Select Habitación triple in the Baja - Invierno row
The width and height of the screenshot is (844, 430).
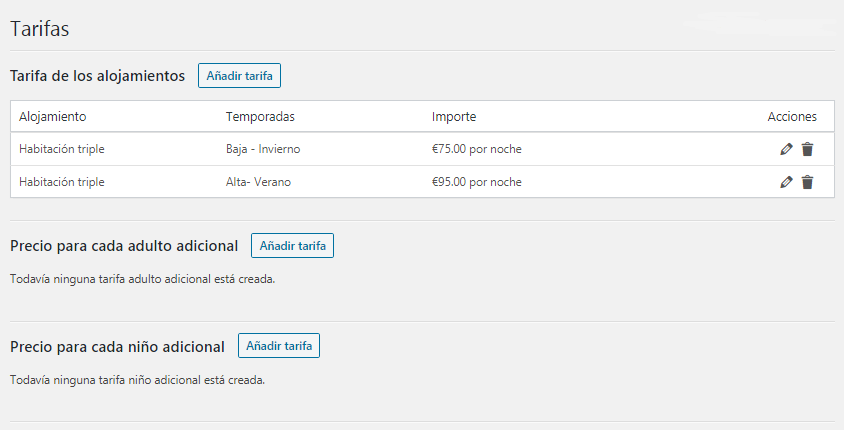coord(62,149)
